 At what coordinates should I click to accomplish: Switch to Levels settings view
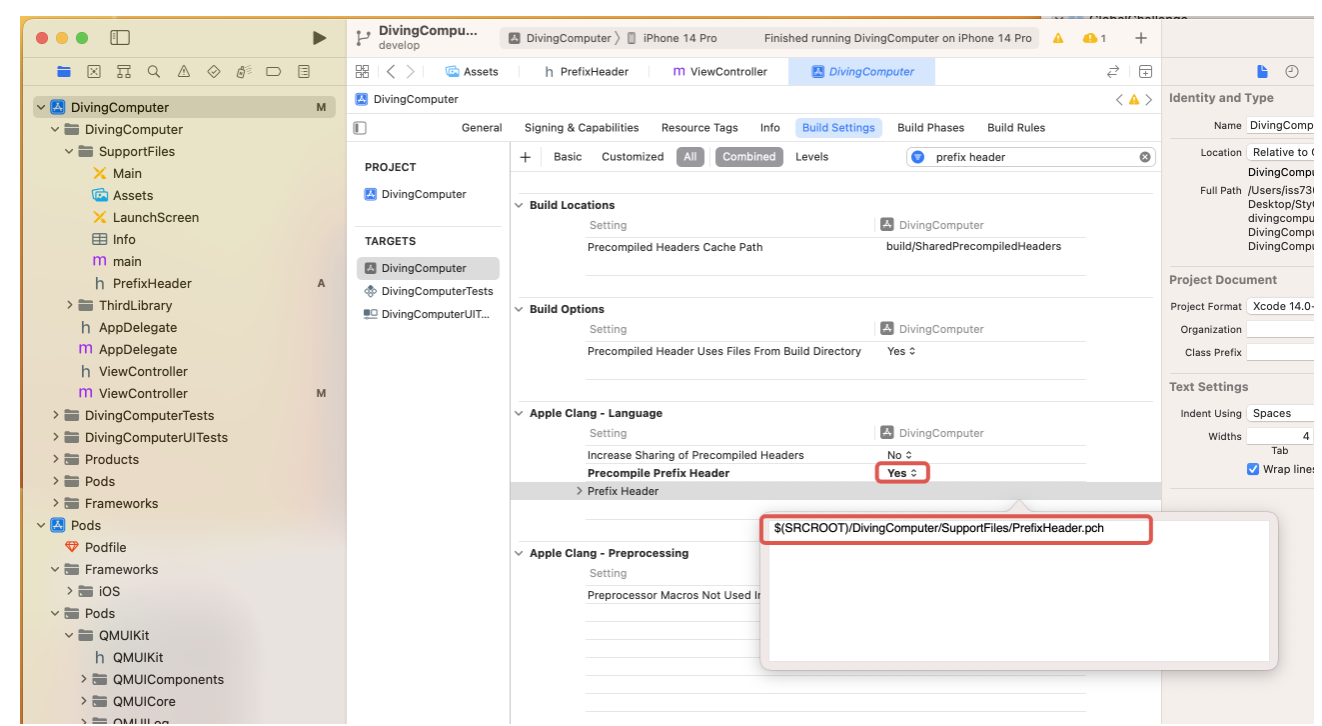click(812, 157)
